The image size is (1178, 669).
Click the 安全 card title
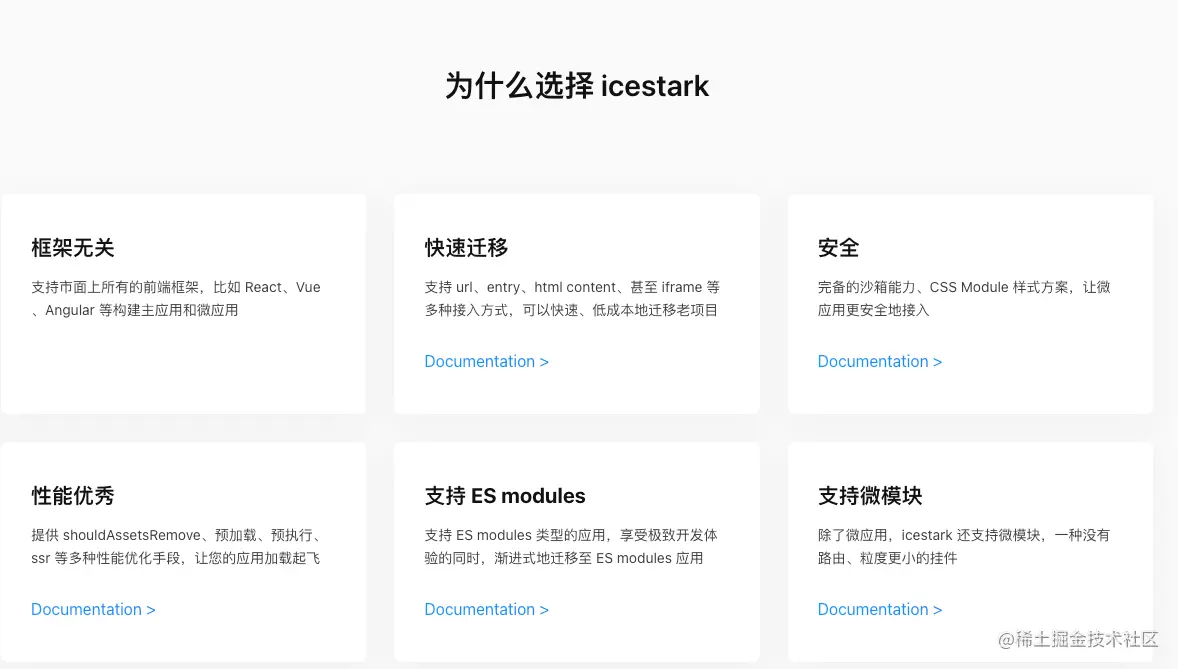(x=838, y=248)
